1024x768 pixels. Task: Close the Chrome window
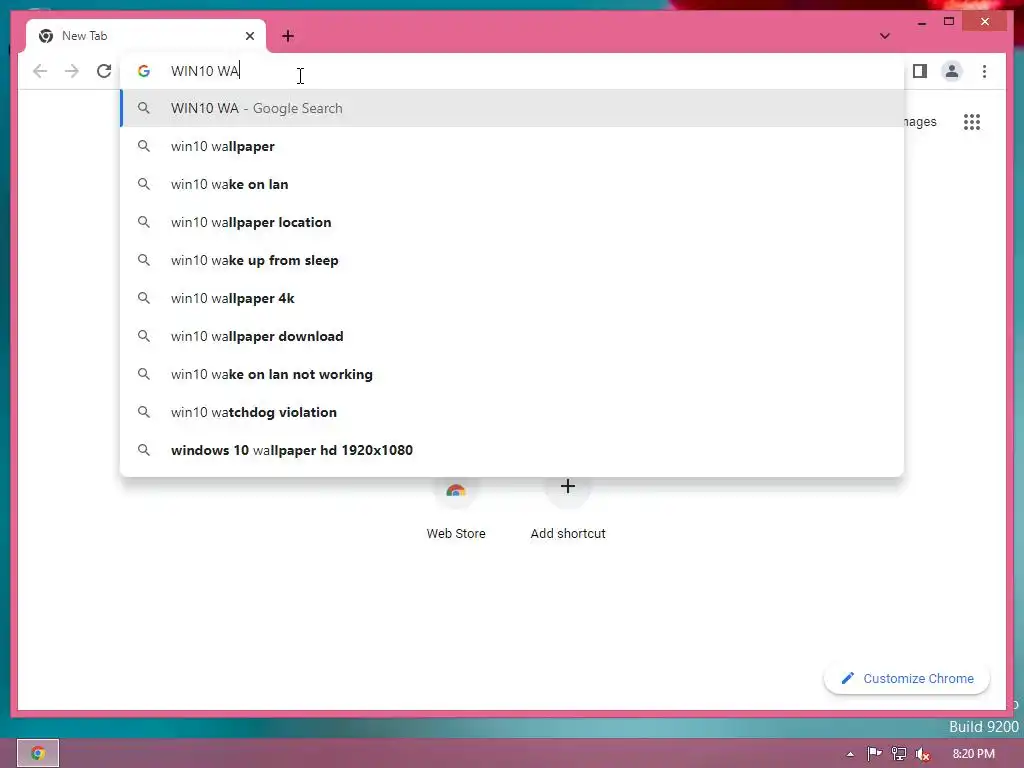pos(985,22)
